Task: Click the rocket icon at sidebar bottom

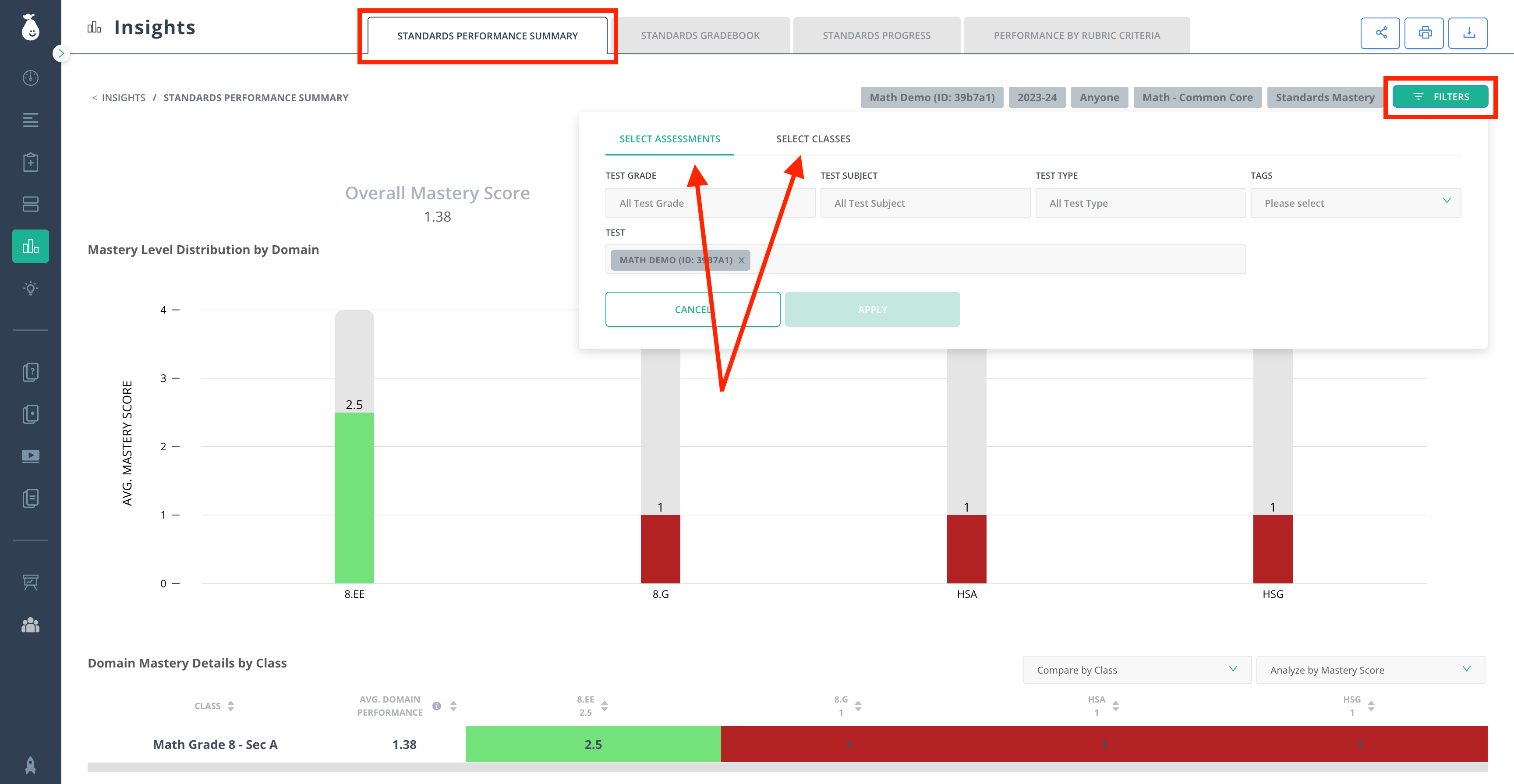Action: point(31,765)
